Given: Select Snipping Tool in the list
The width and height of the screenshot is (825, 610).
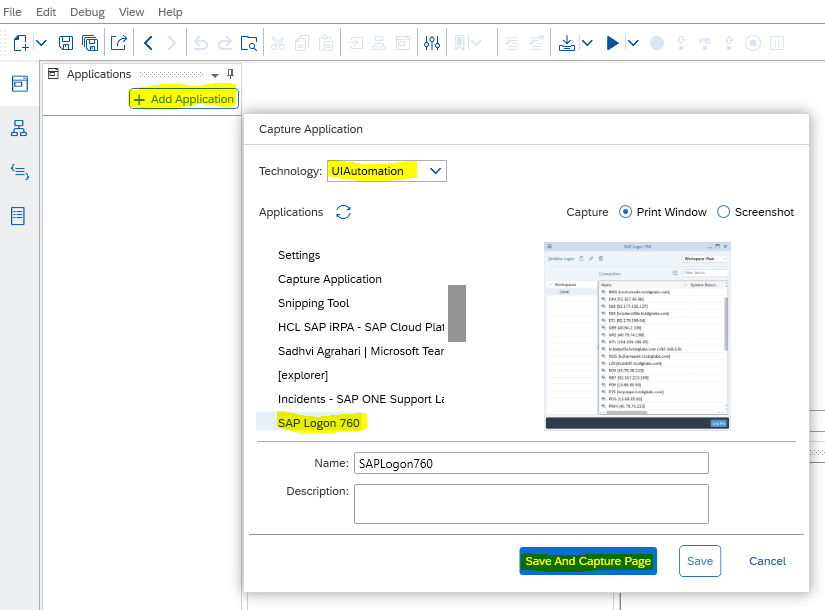Looking at the screenshot, I should coord(314,303).
